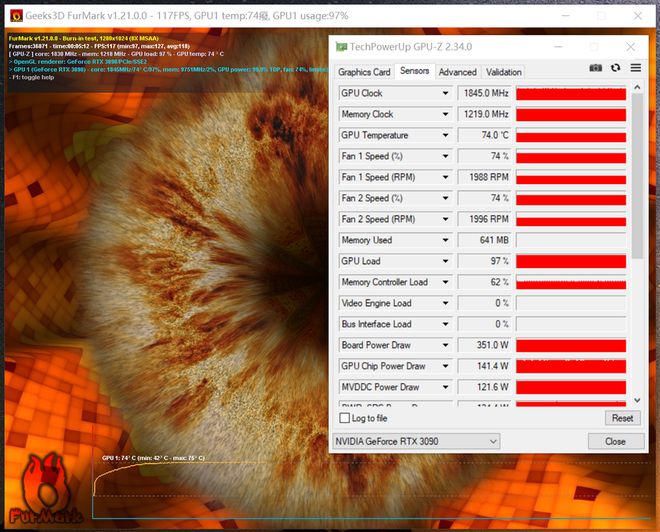Viewport: 660px width, 532px height.
Task: Click the 141.4 W GPU Chip Power value
Action: (484, 366)
